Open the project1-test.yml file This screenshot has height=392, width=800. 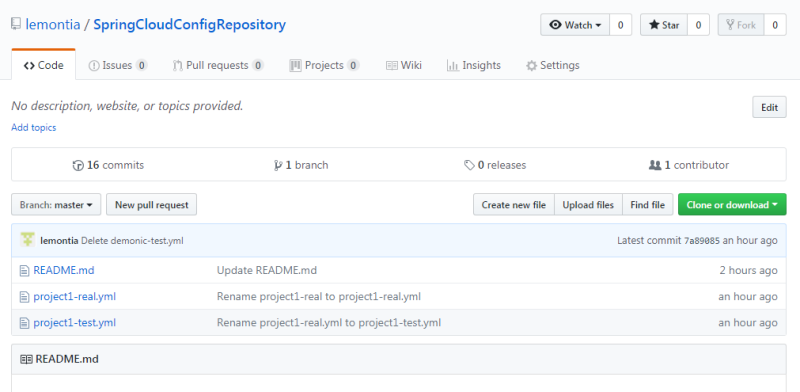[x=74, y=323]
